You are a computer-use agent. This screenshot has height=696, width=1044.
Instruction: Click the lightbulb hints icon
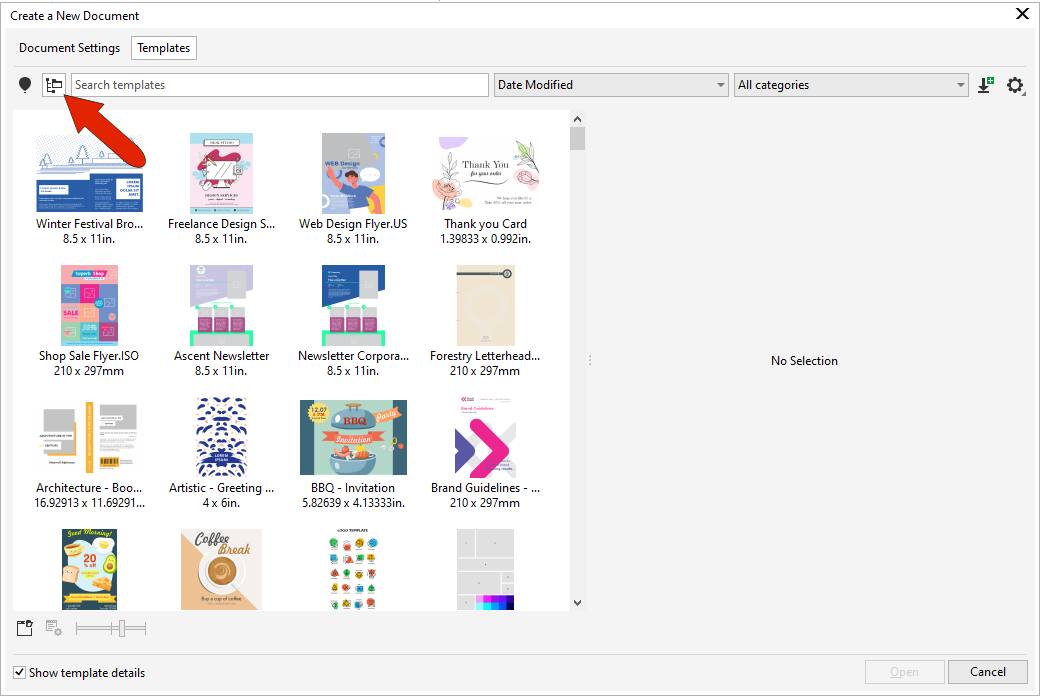point(24,85)
